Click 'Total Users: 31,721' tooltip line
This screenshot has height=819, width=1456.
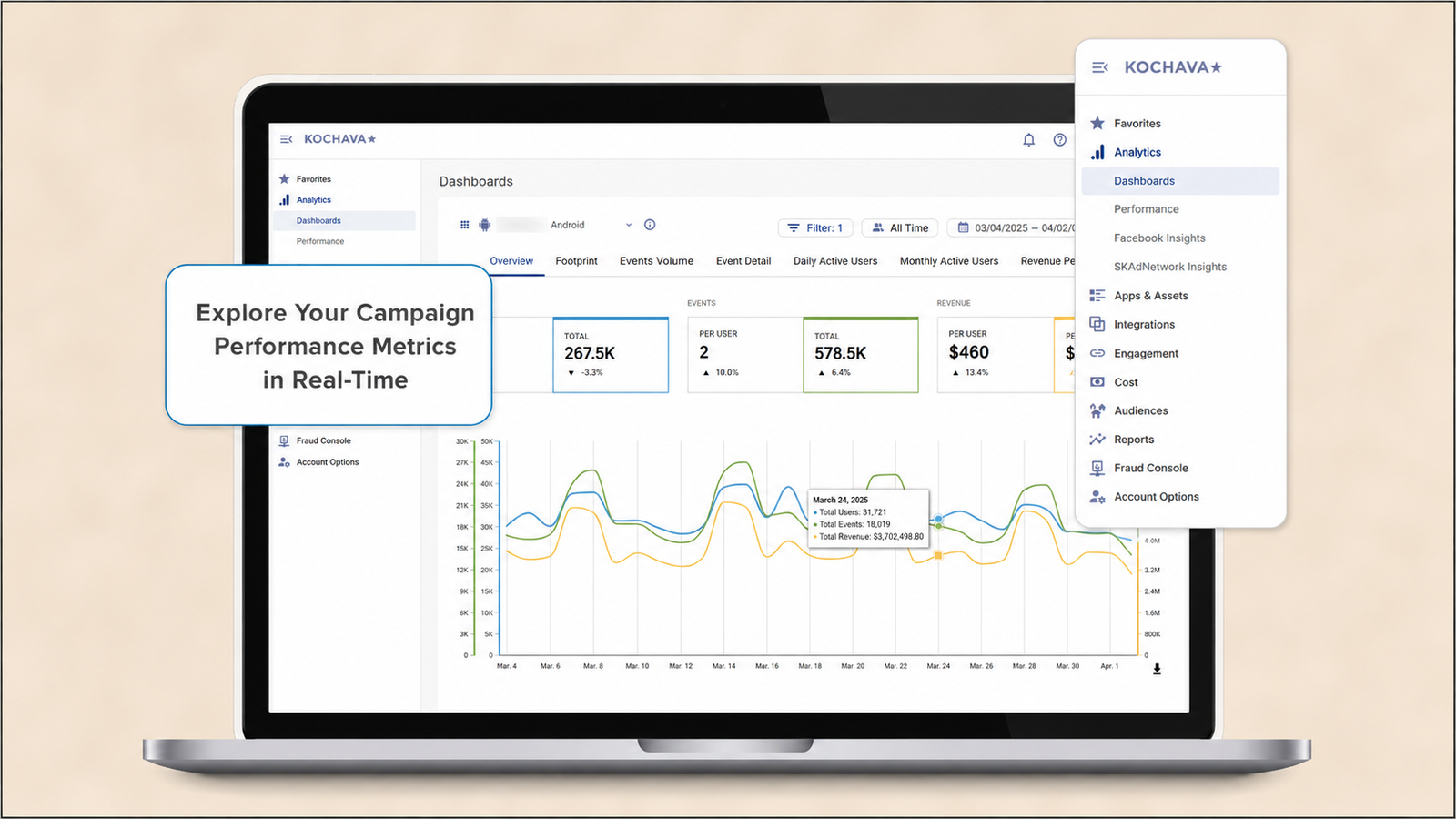(x=850, y=512)
